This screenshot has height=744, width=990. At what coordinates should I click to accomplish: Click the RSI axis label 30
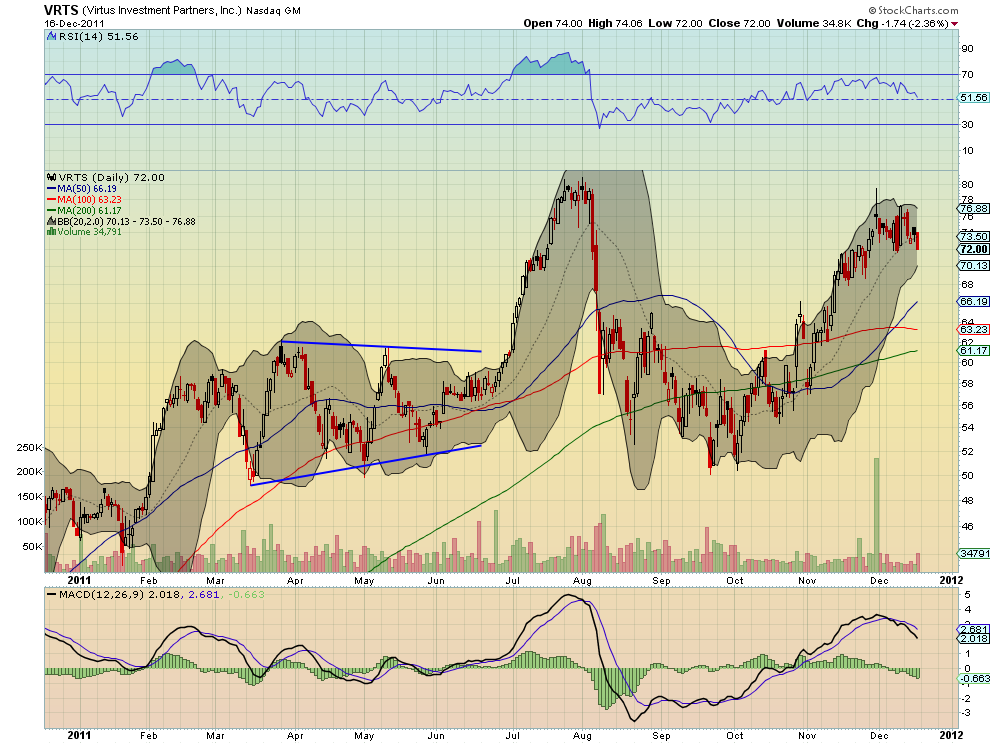(x=967, y=124)
